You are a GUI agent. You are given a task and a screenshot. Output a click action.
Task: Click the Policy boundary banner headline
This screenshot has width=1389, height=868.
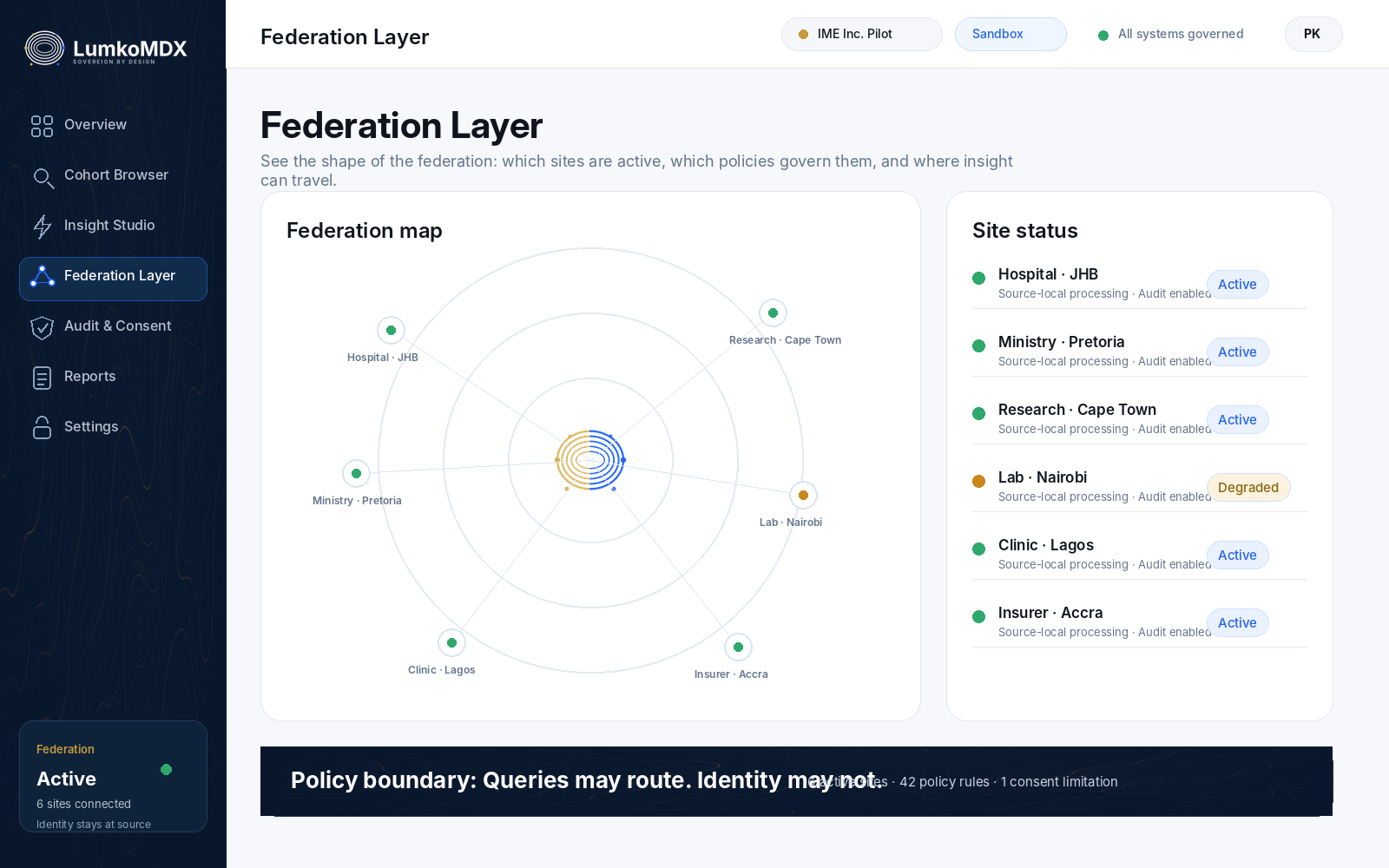coord(587,780)
